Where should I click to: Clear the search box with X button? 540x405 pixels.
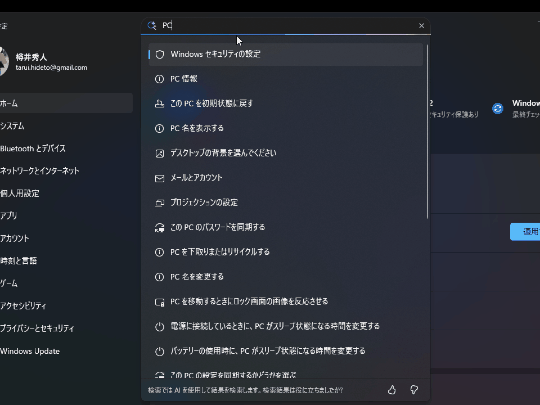pyautogui.click(x=421, y=25)
